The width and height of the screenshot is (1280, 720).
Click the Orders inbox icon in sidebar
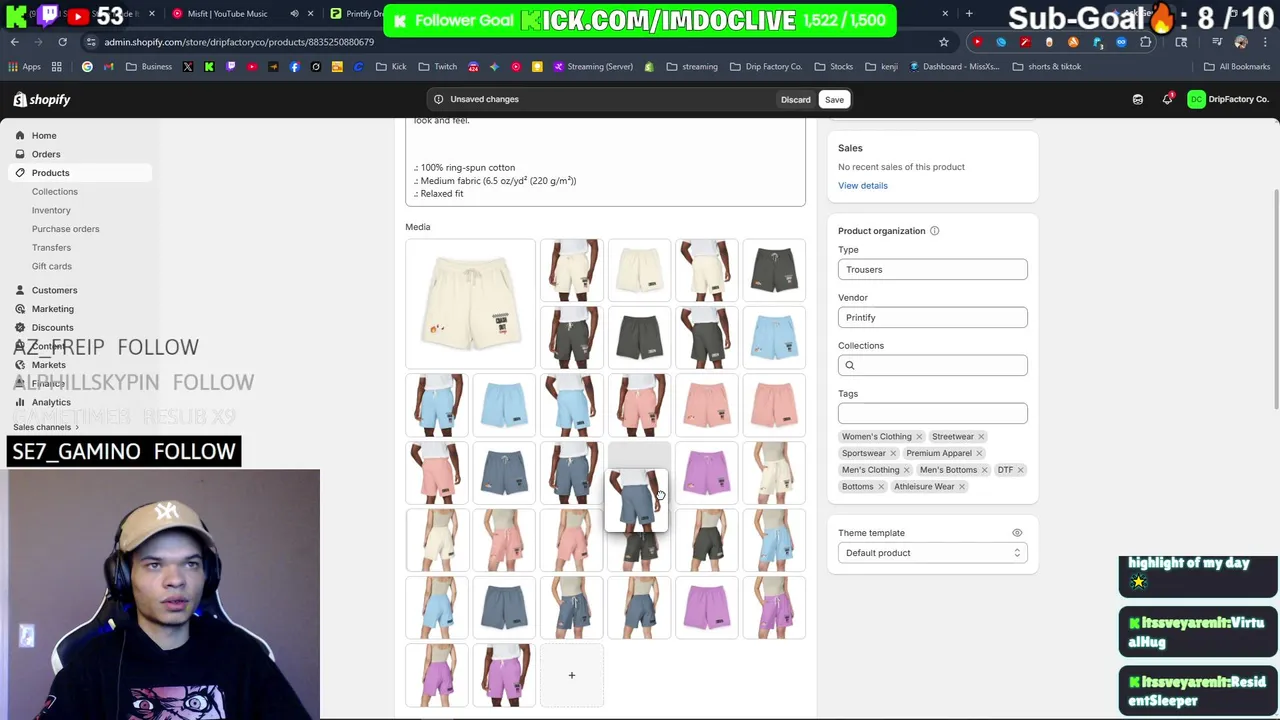pos(20,154)
